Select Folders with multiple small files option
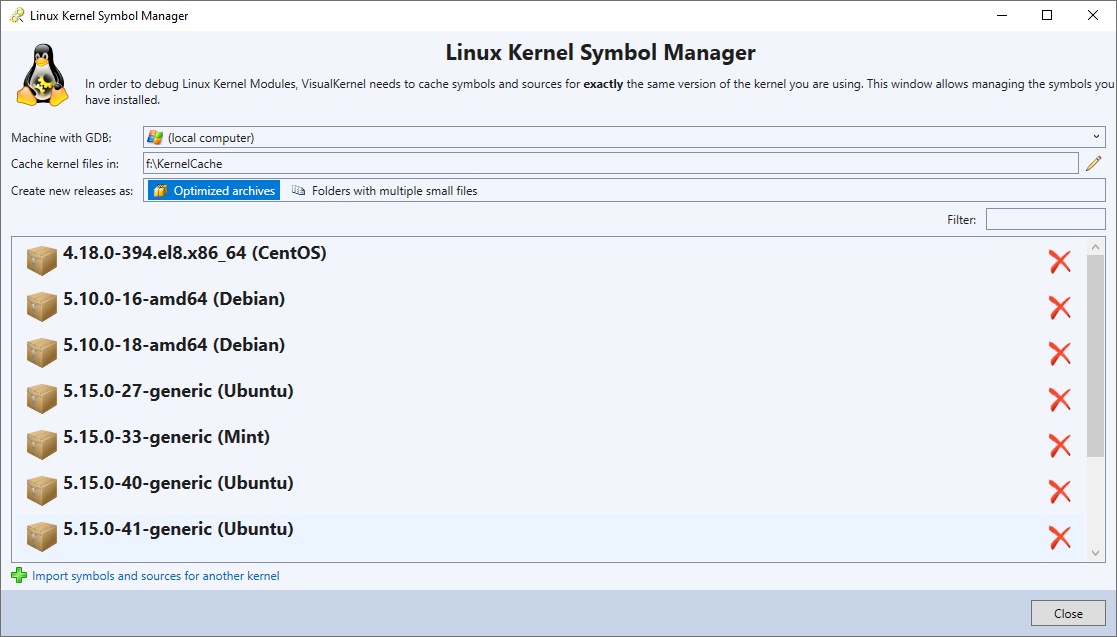The image size is (1117, 637). point(385,190)
